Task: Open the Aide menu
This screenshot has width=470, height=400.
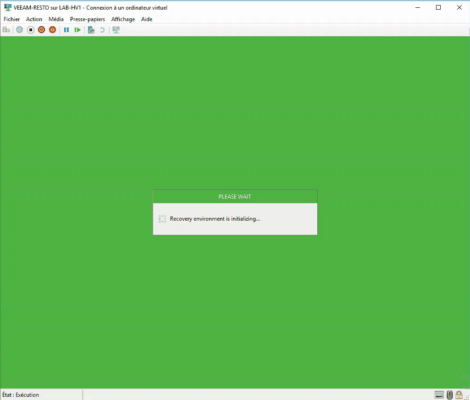Action: [147, 19]
